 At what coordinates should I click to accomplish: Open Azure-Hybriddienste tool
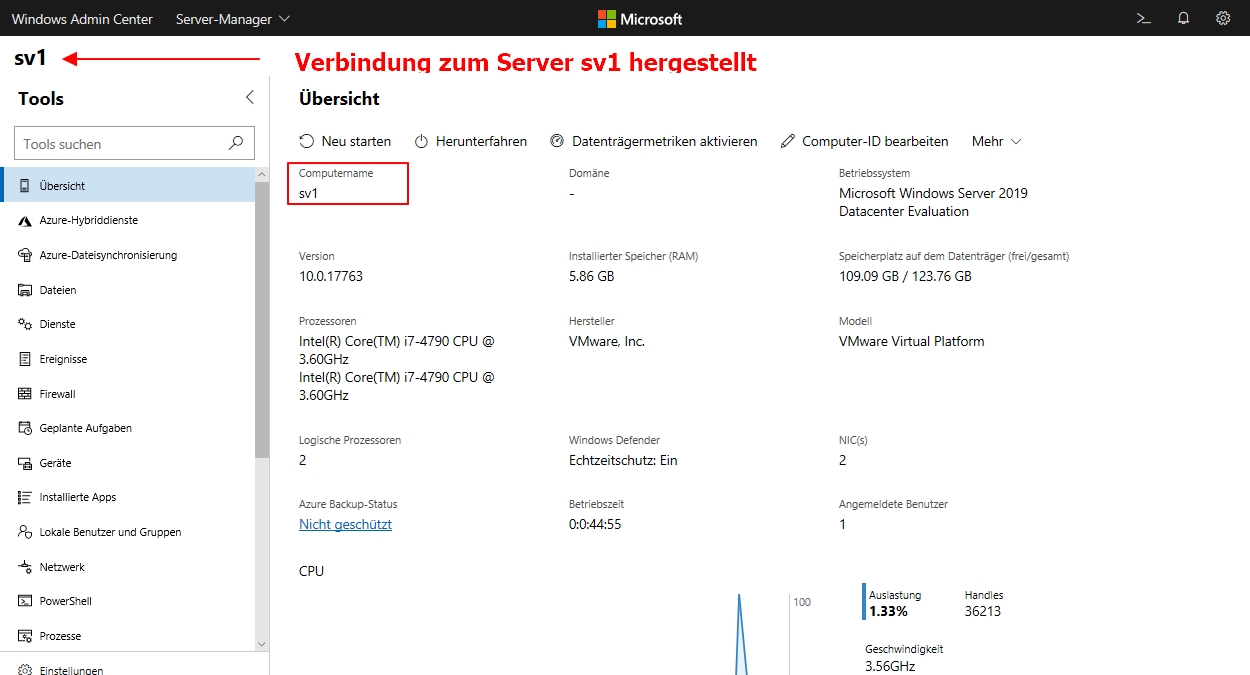pos(128,220)
